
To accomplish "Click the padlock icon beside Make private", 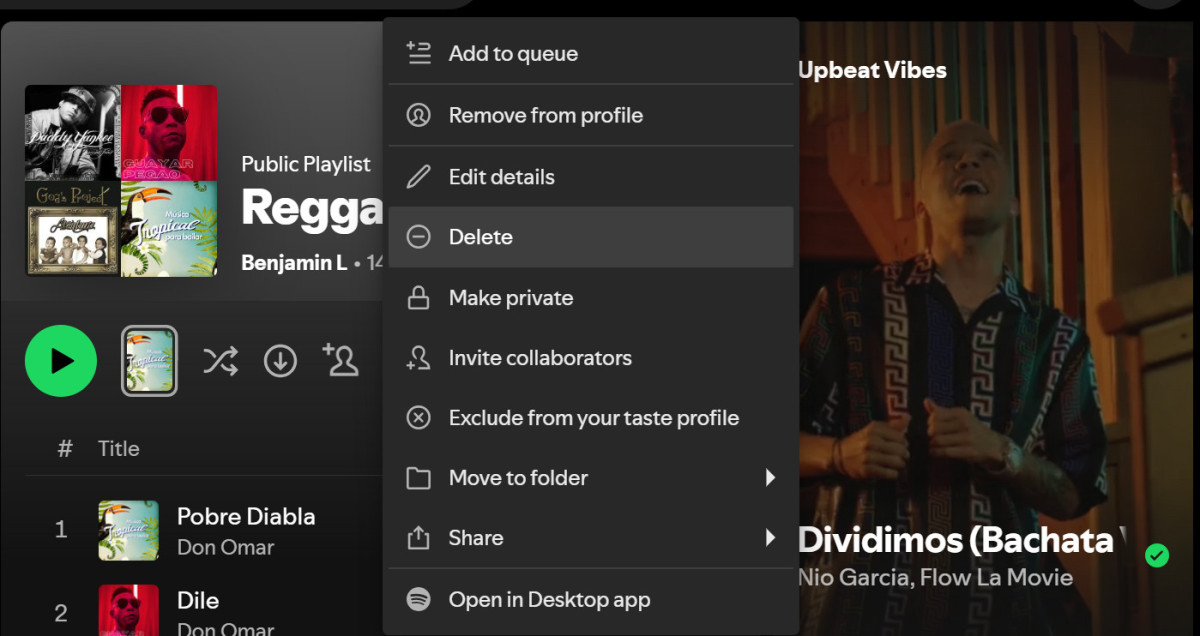I will (419, 297).
